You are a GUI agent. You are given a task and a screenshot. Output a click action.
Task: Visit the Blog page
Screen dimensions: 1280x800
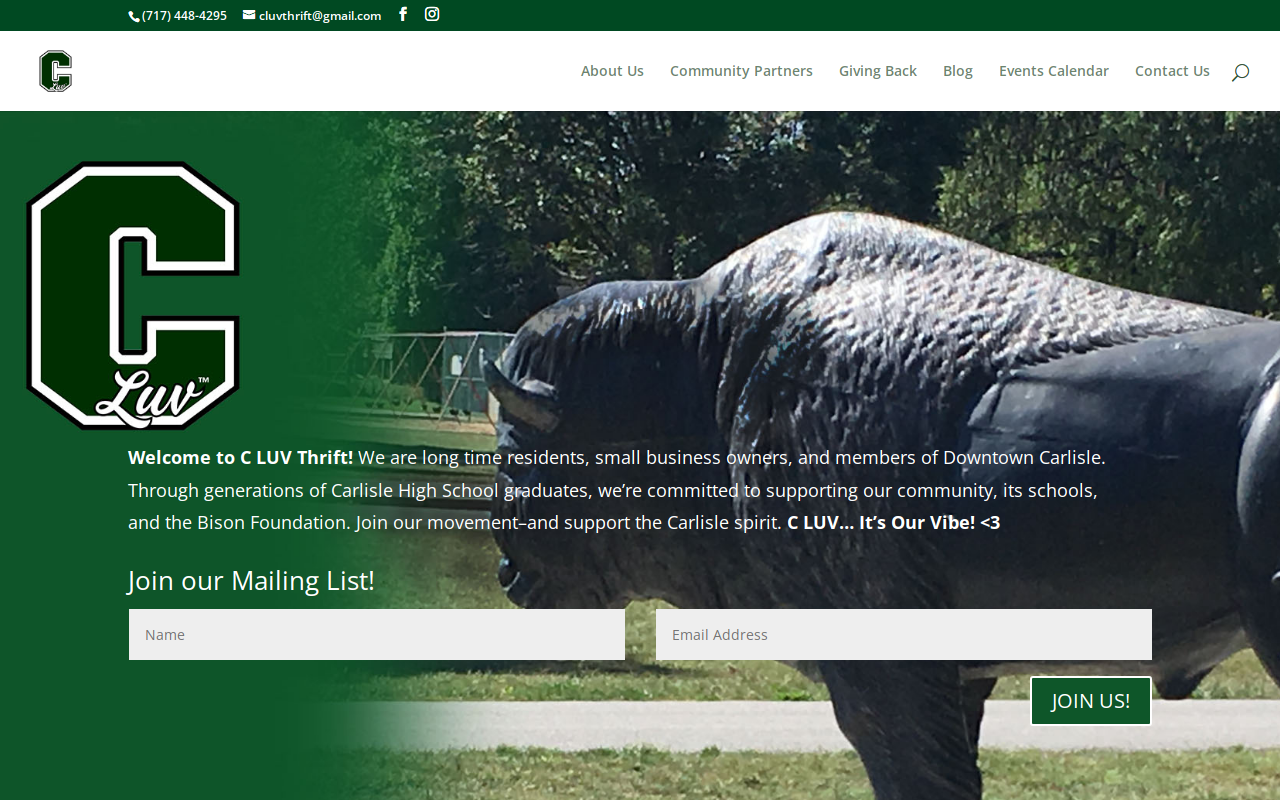(958, 71)
